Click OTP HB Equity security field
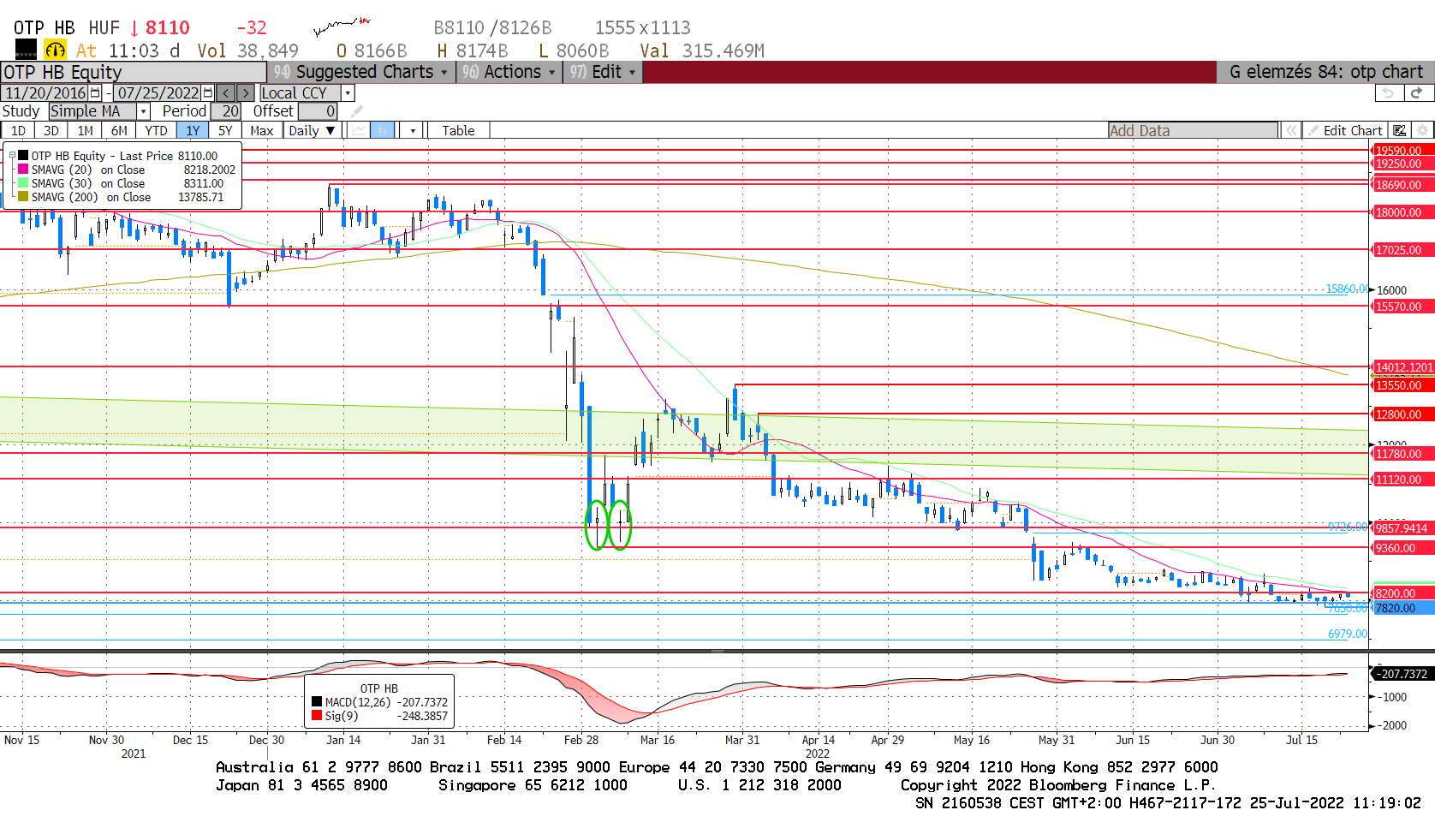 pyautogui.click(x=134, y=72)
